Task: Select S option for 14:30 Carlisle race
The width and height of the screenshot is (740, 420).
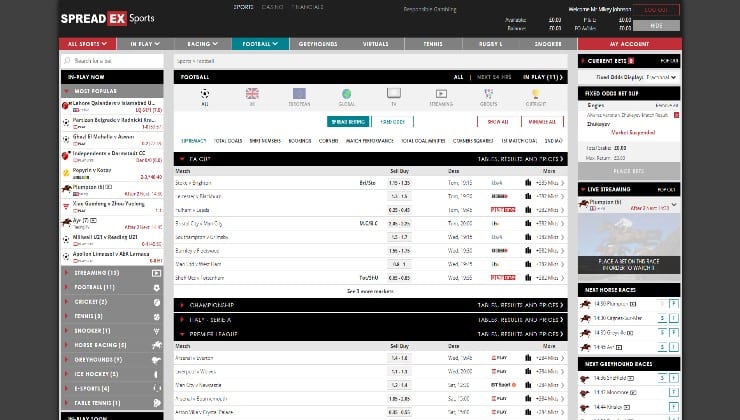Action: tap(663, 319)
